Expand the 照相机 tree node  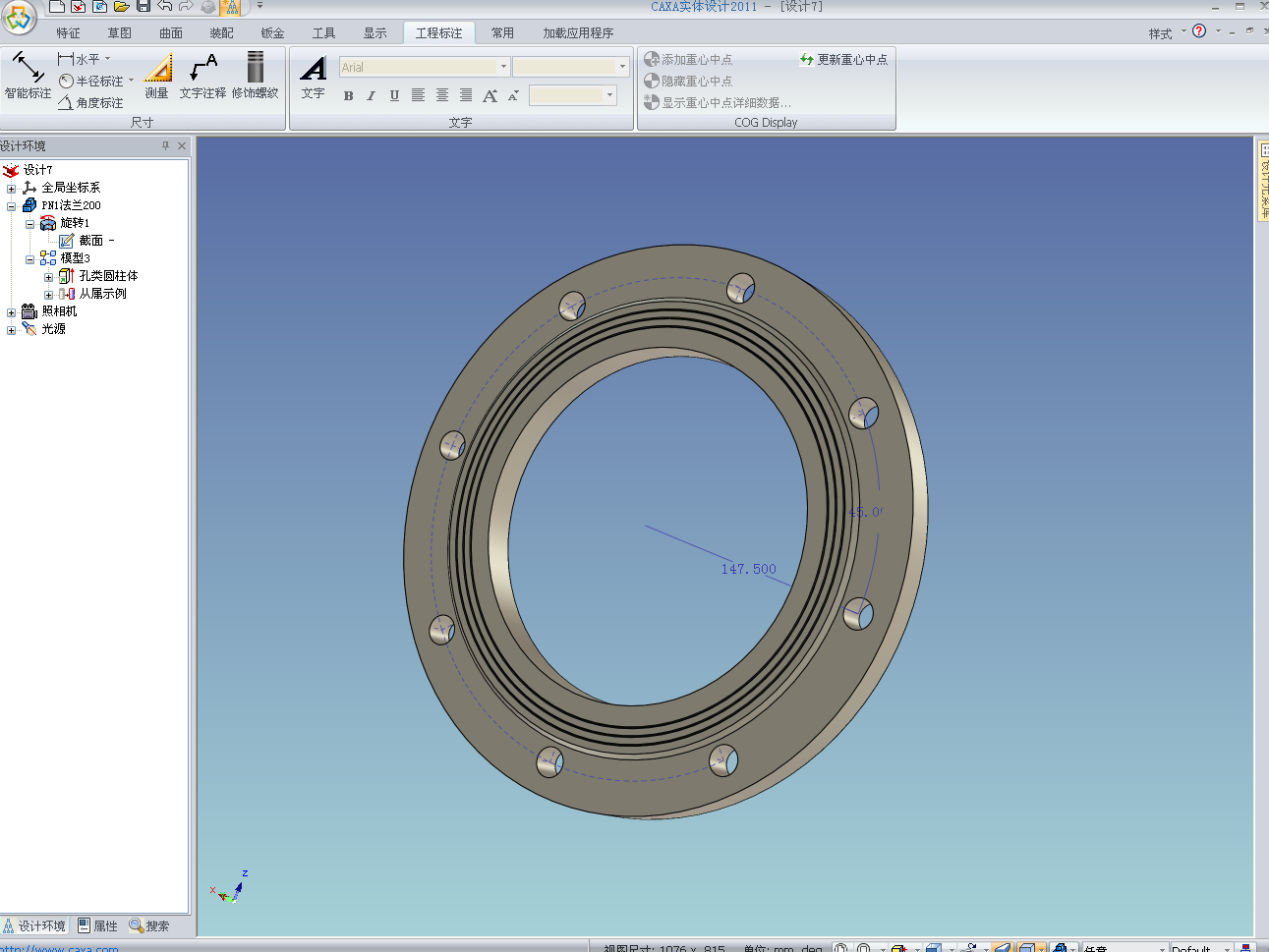pos(12,311)
